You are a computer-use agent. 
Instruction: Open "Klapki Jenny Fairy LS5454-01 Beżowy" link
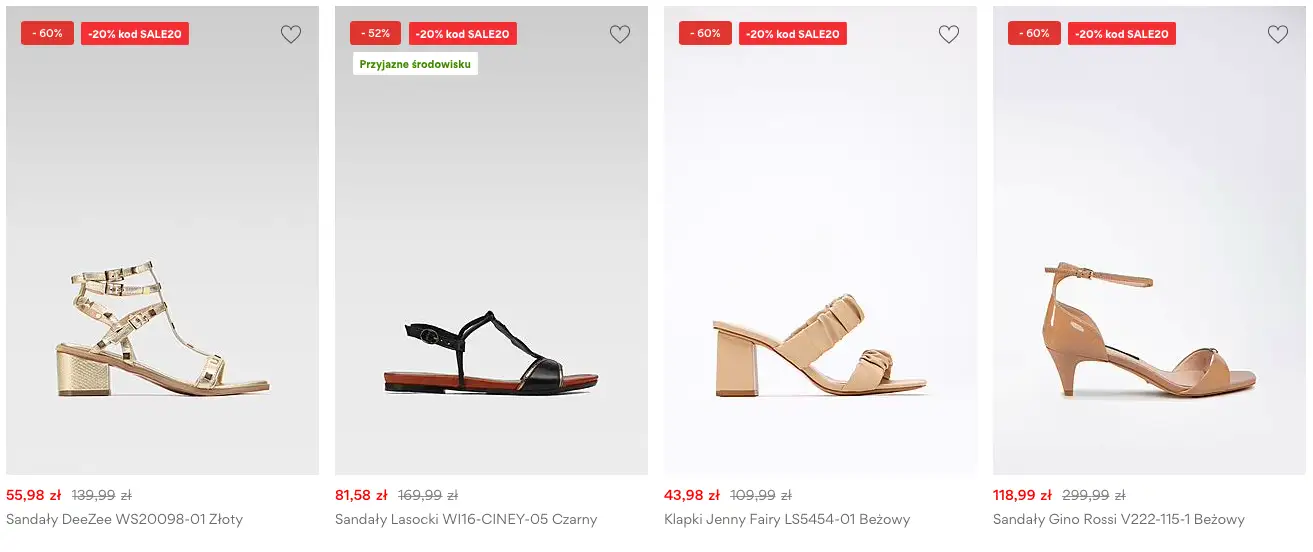(787, 519)
